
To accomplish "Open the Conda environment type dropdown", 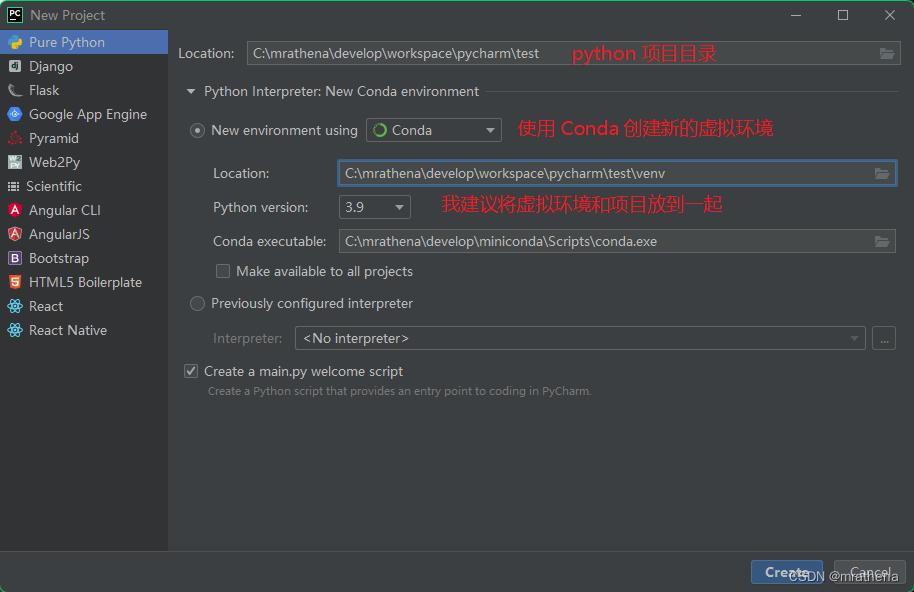I will pyautogui.click(x=489, y=130).
